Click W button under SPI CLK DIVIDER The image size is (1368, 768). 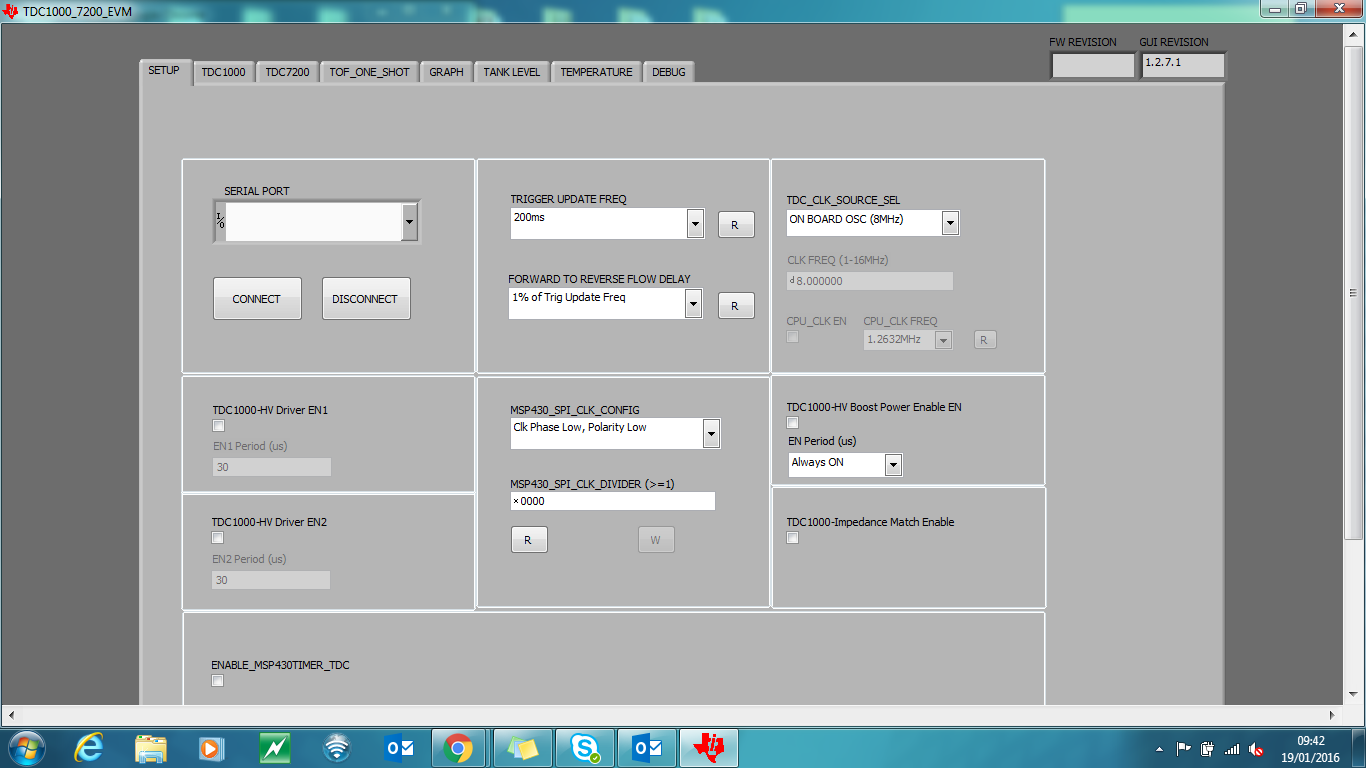[x=656, y=540]
